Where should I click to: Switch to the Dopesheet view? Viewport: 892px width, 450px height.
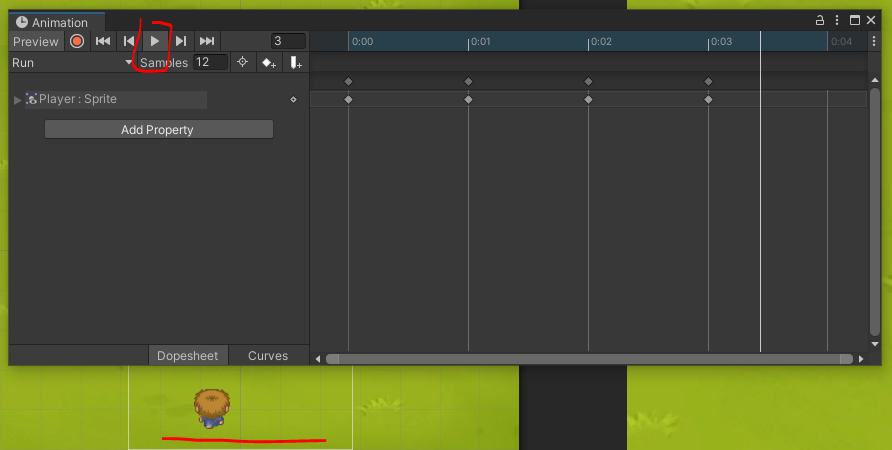click(188, 356)
